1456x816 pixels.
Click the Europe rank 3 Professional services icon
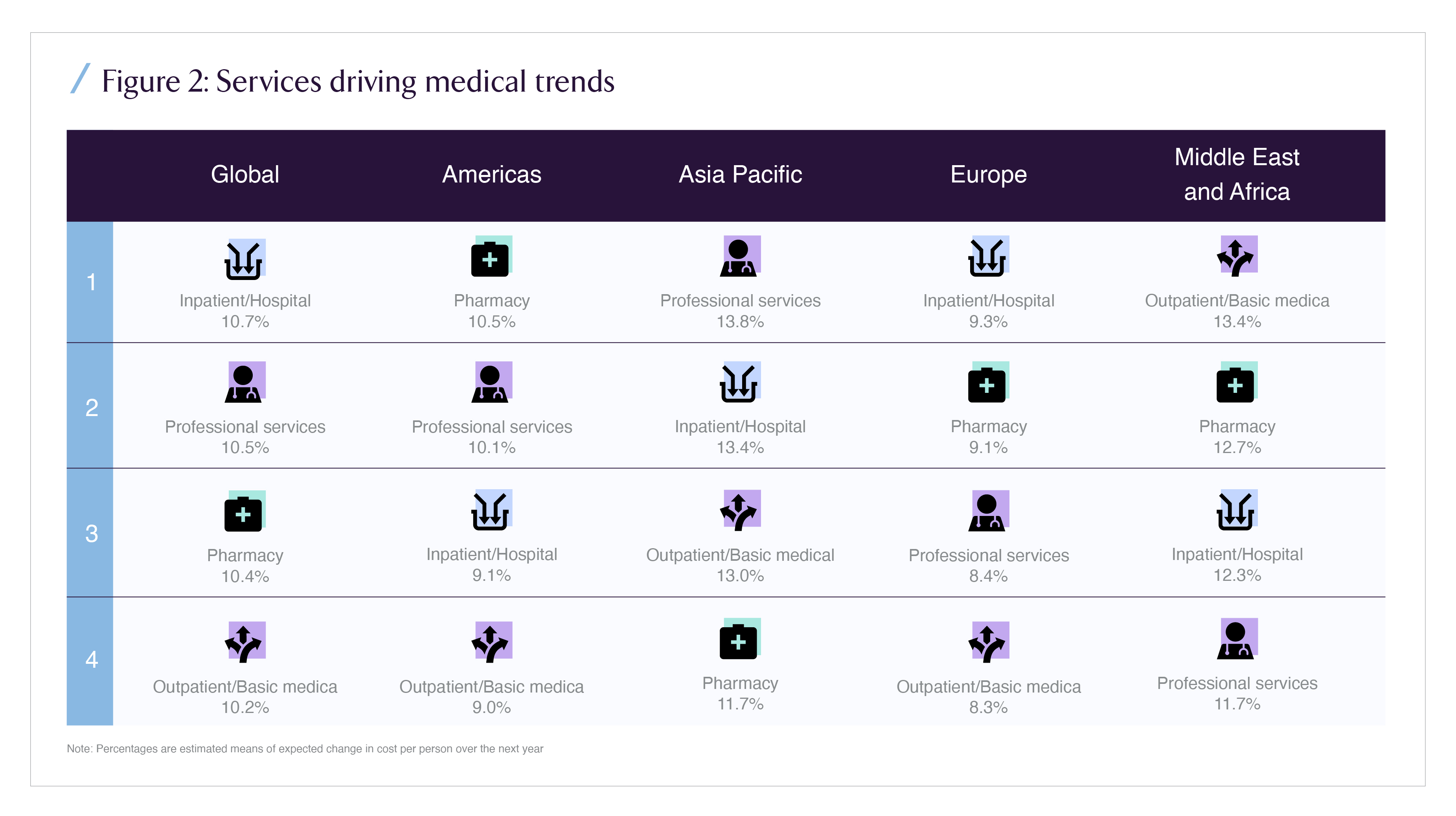click(x=988, y=510)
